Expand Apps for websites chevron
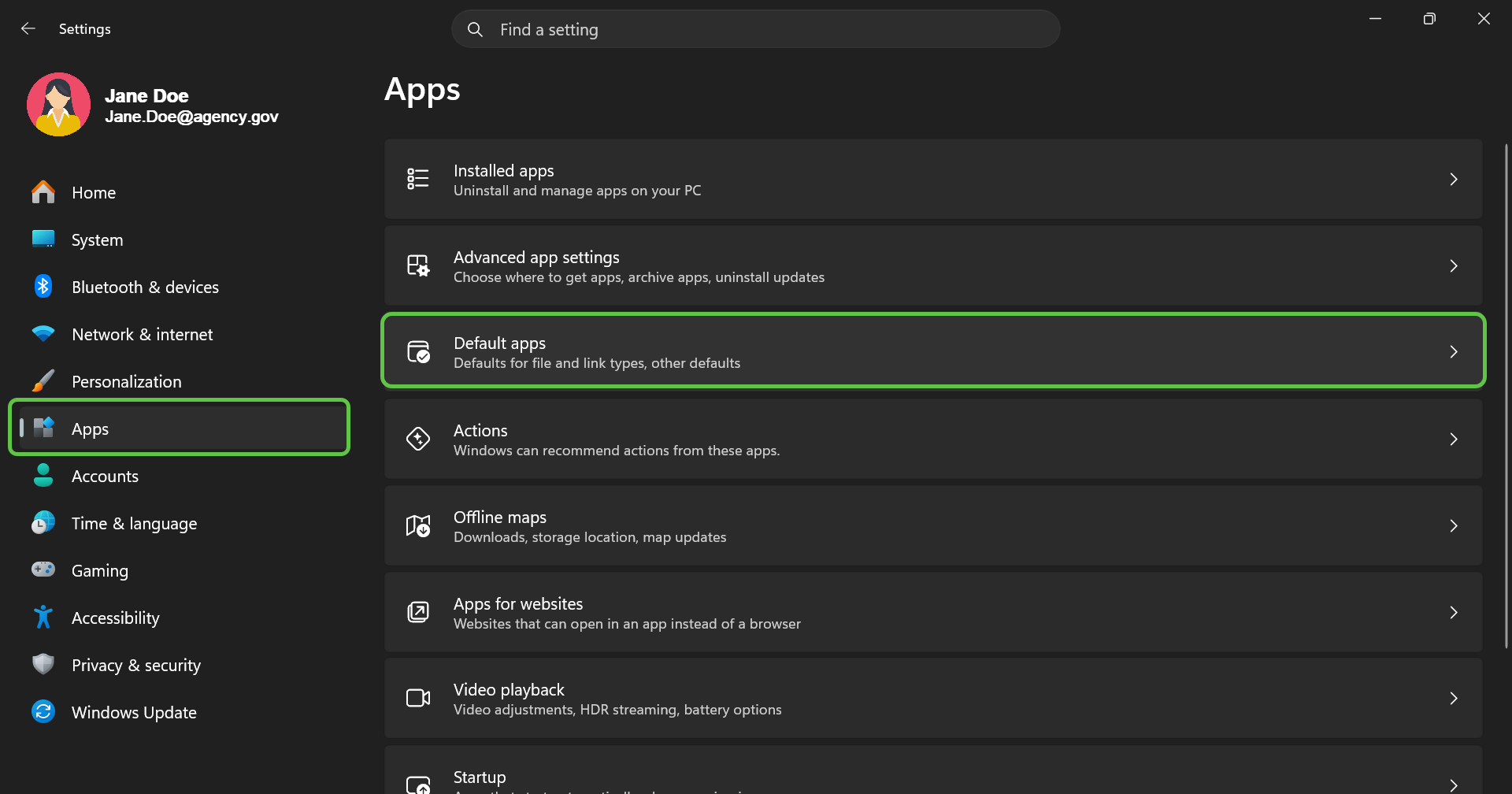 point(1454,613)
